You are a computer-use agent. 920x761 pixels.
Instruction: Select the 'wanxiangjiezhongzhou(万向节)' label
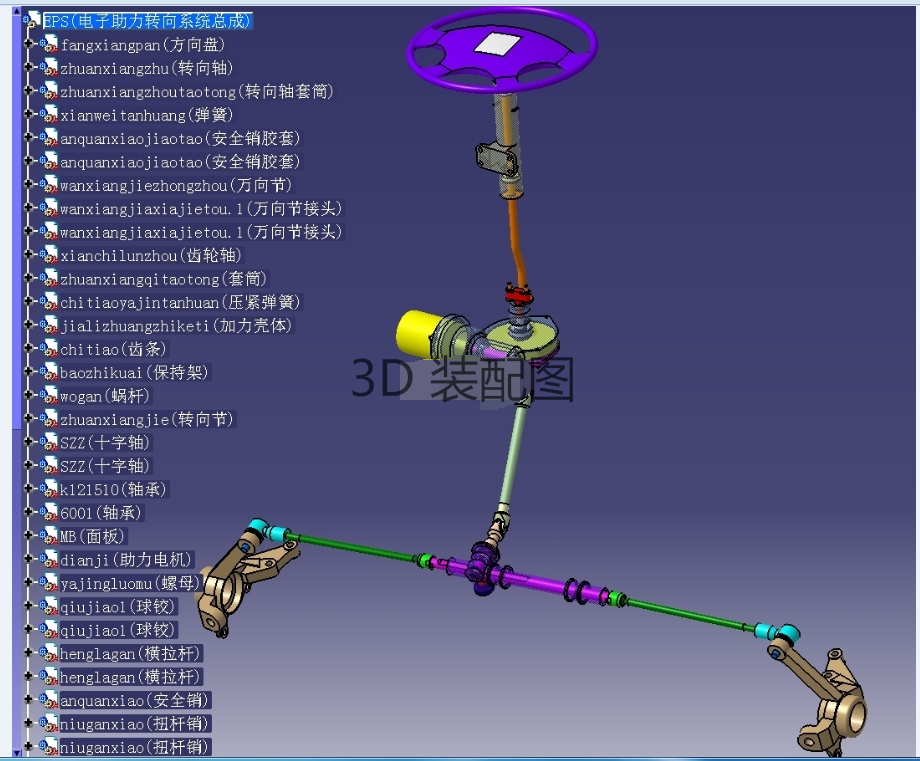[x=176, y=185]
